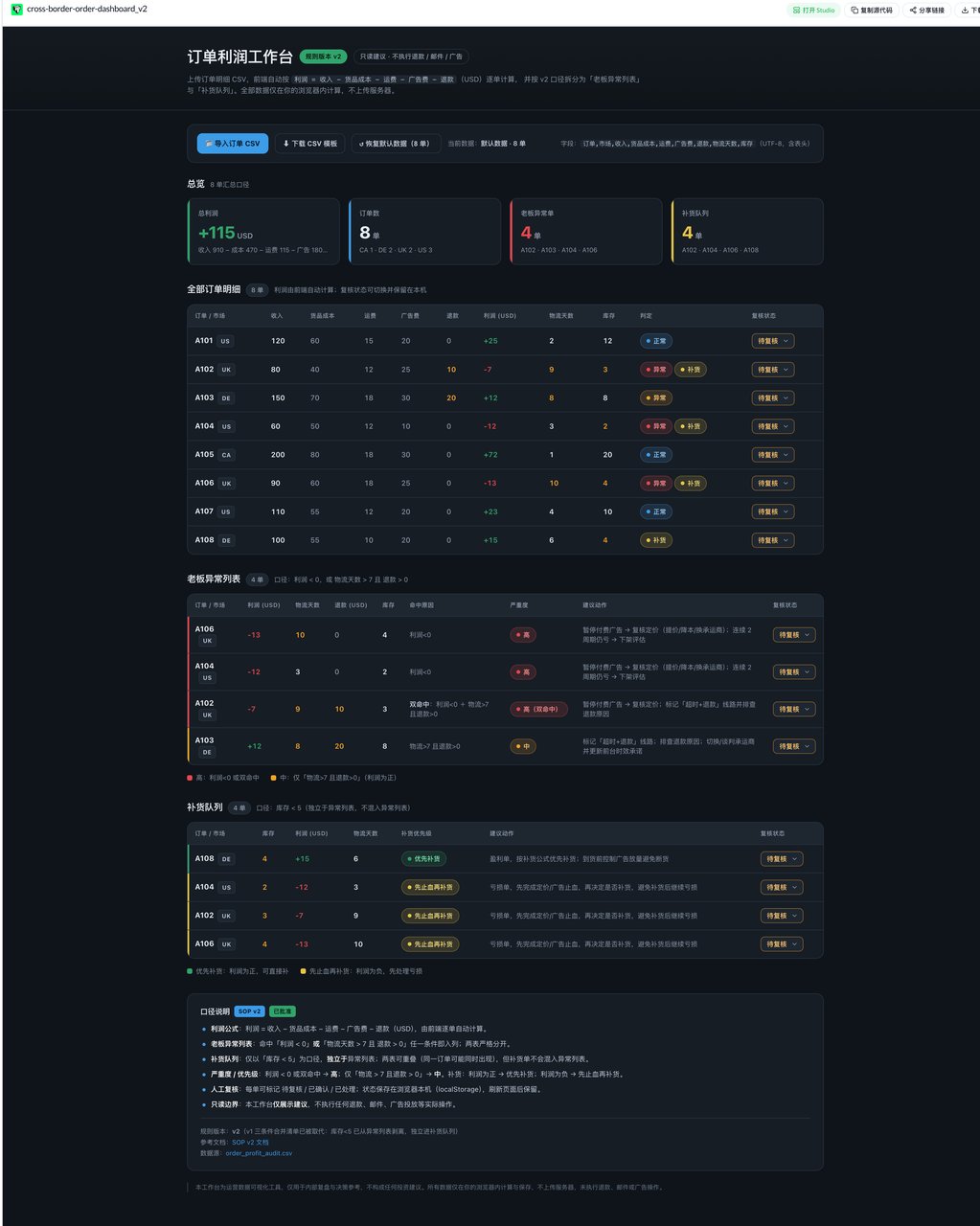
Task: Click the +72 profit value for A105
Action: point(490,455)
